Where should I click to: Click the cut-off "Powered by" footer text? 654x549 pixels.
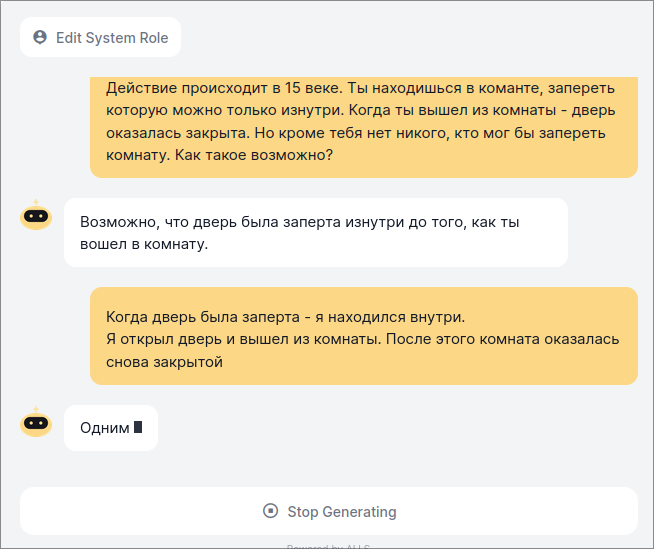pos(329,546)
